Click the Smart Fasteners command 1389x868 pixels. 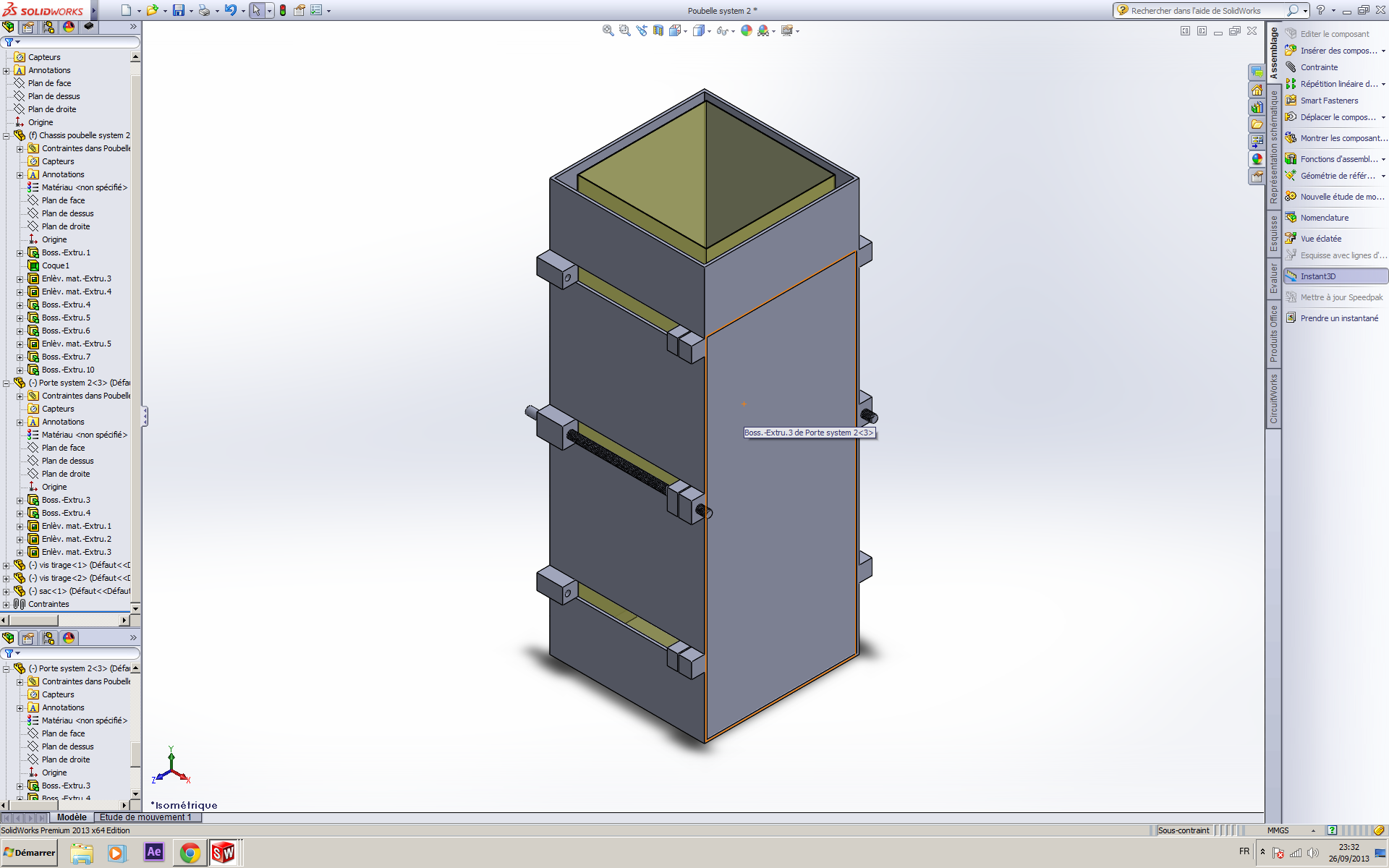coord(1329,101)
